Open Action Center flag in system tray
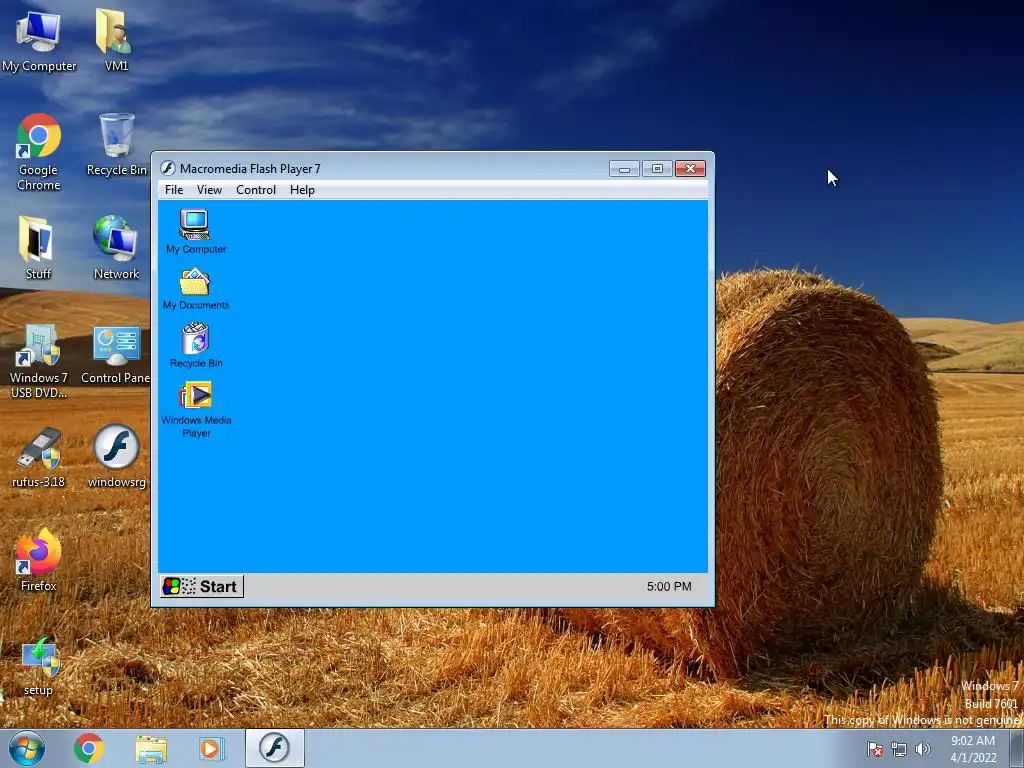Screen dimensions: 1024x768 (874, 749)
